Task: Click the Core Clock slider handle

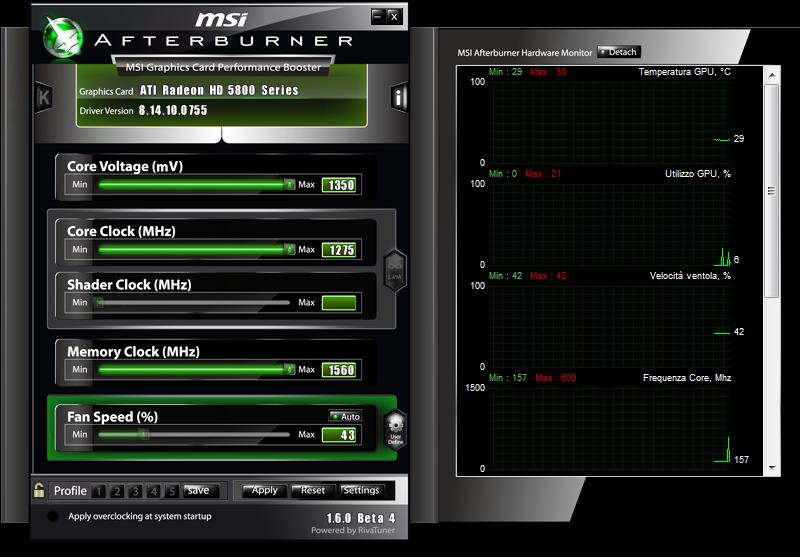Action: (290, 249)
